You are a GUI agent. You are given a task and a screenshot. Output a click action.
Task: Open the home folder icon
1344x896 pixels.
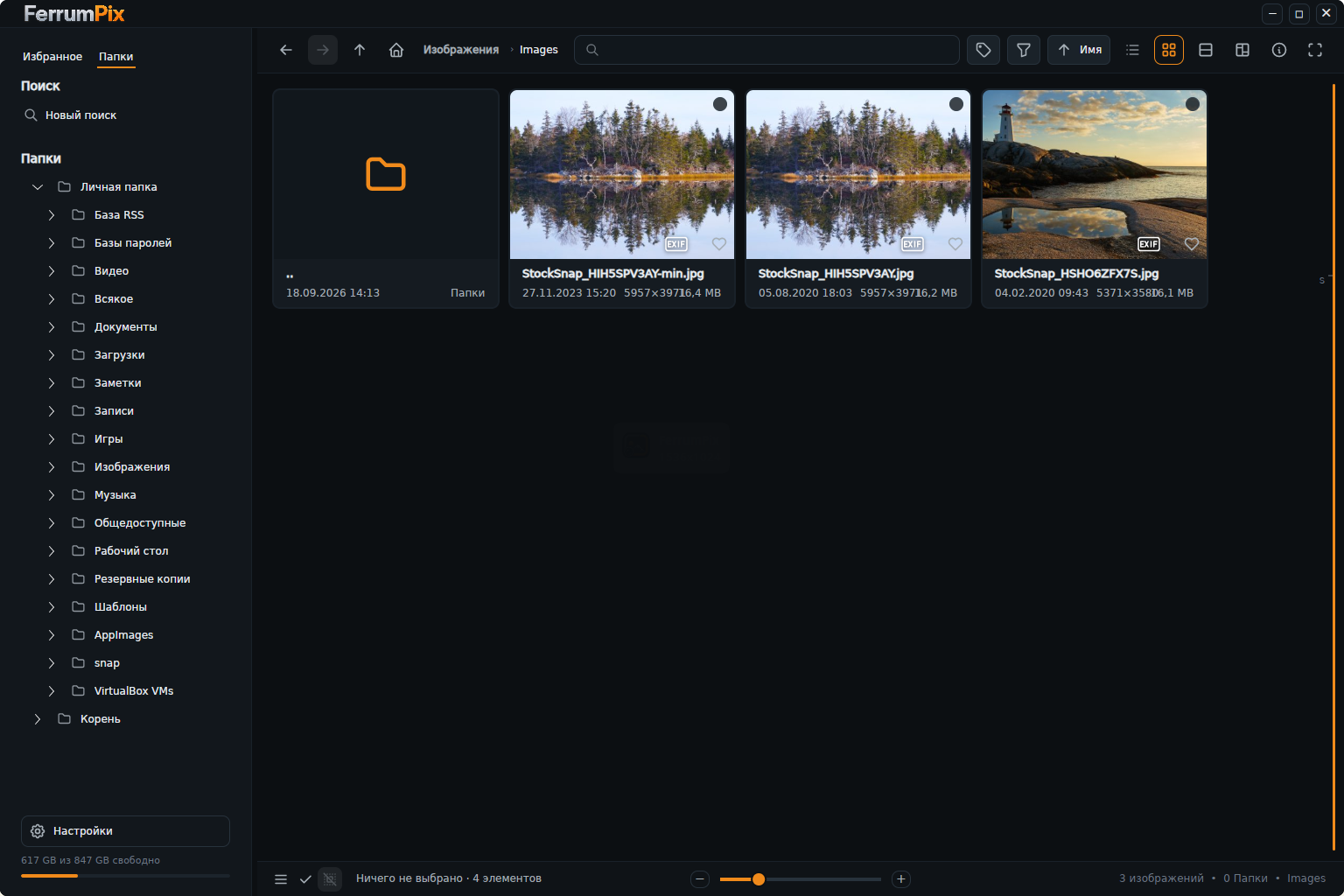pos(396,50)
